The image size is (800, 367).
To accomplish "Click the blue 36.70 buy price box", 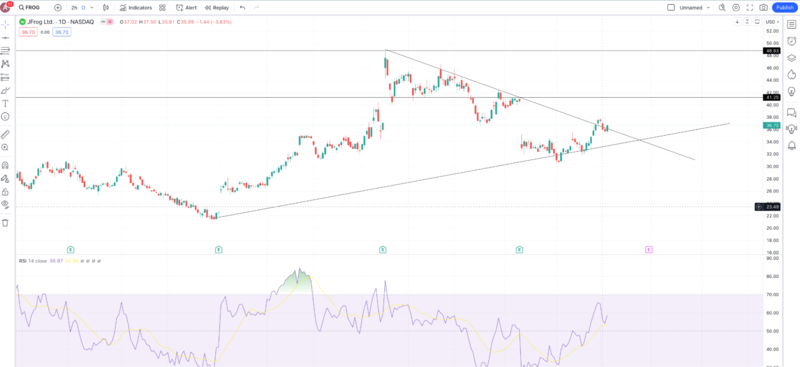I will (x=62, y=32).
